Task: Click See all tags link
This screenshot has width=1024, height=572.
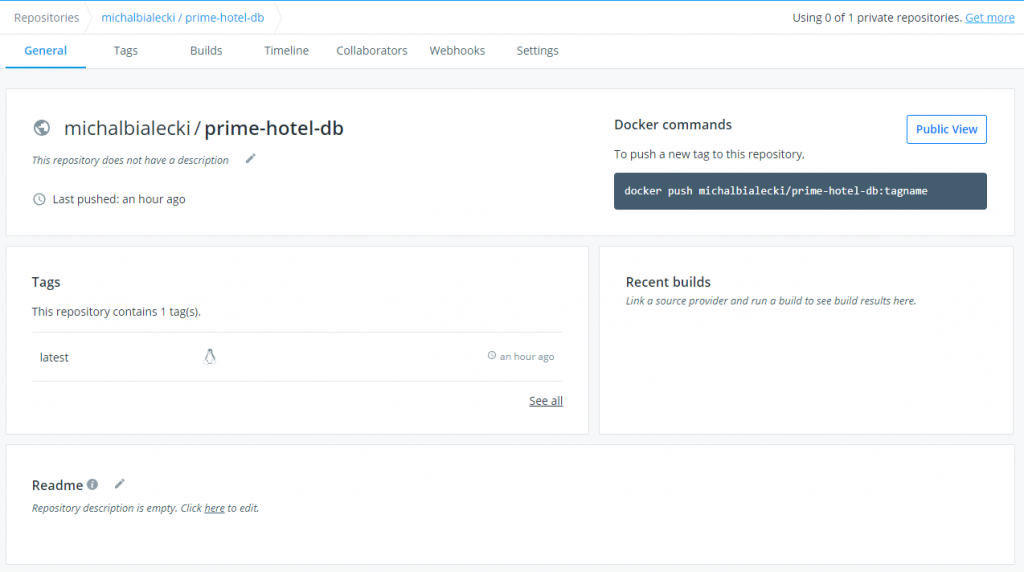Action: point(546,401)
